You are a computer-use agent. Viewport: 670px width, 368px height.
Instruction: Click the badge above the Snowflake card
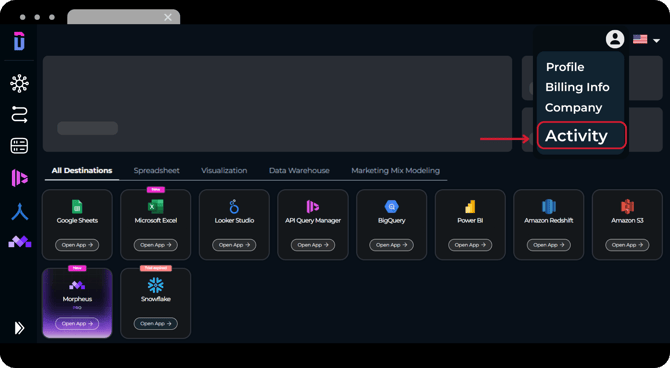(156, 268)
